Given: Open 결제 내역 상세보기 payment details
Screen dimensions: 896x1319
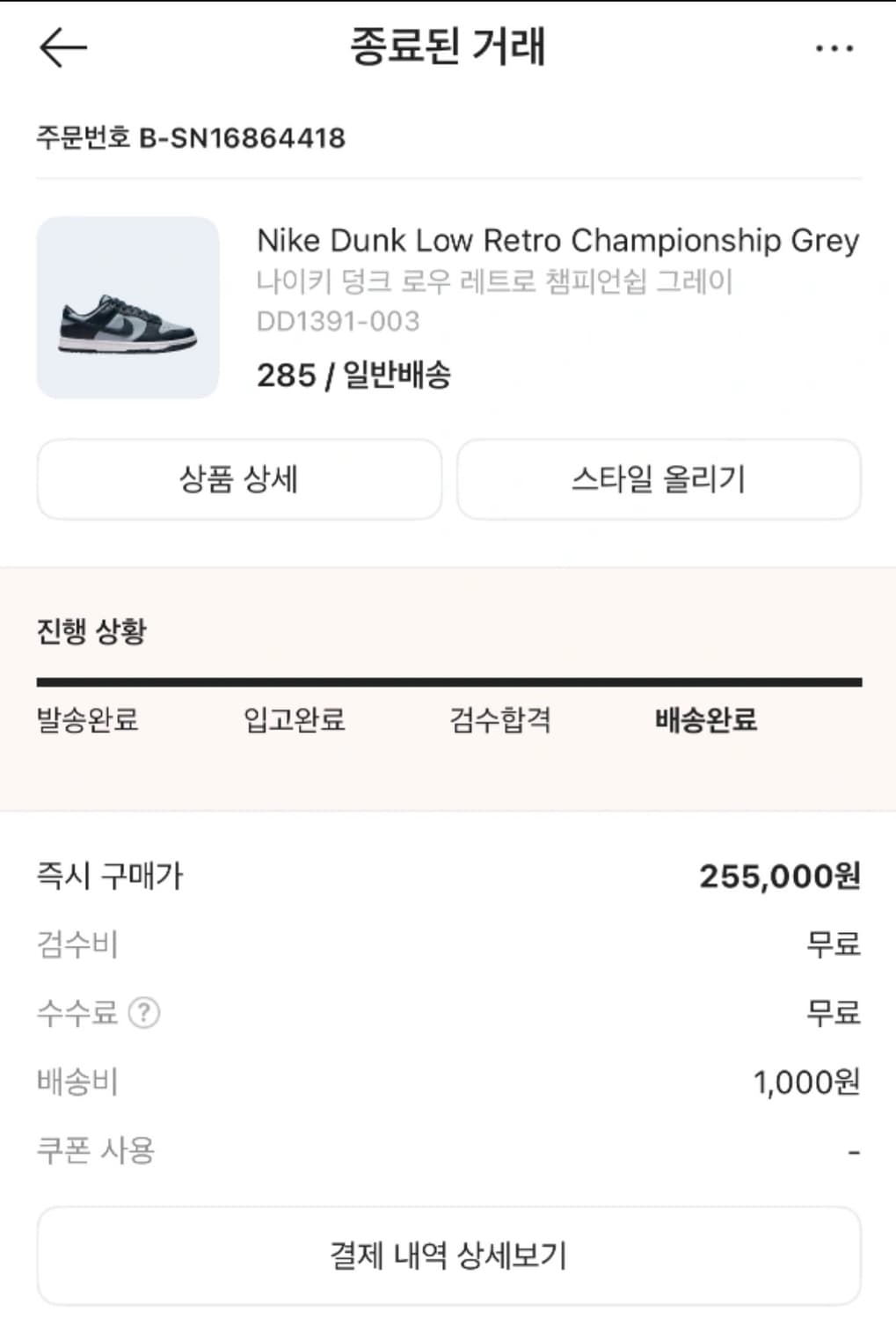Looking at the screenshot, I should point(448,1255).
